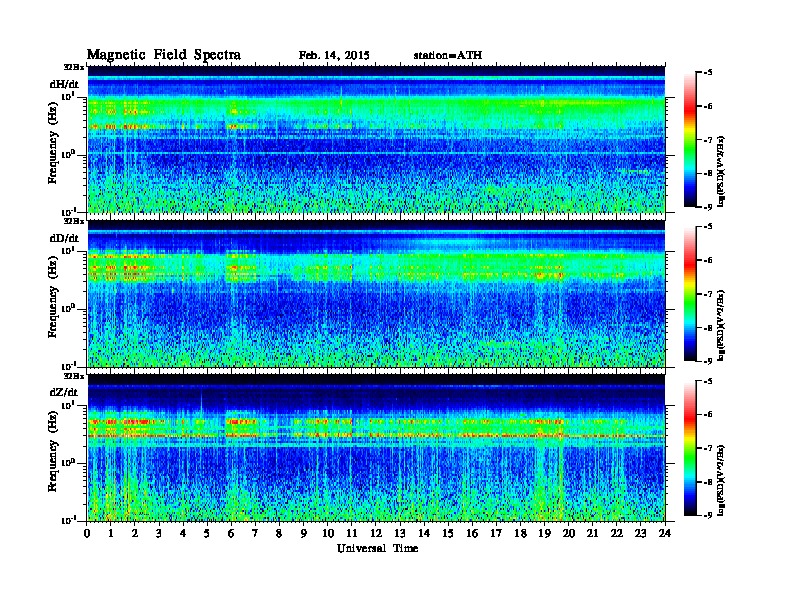Click the color bar beside the dZ/dt panel
This screenshot has width=792, height=612.
pos(690,448)
